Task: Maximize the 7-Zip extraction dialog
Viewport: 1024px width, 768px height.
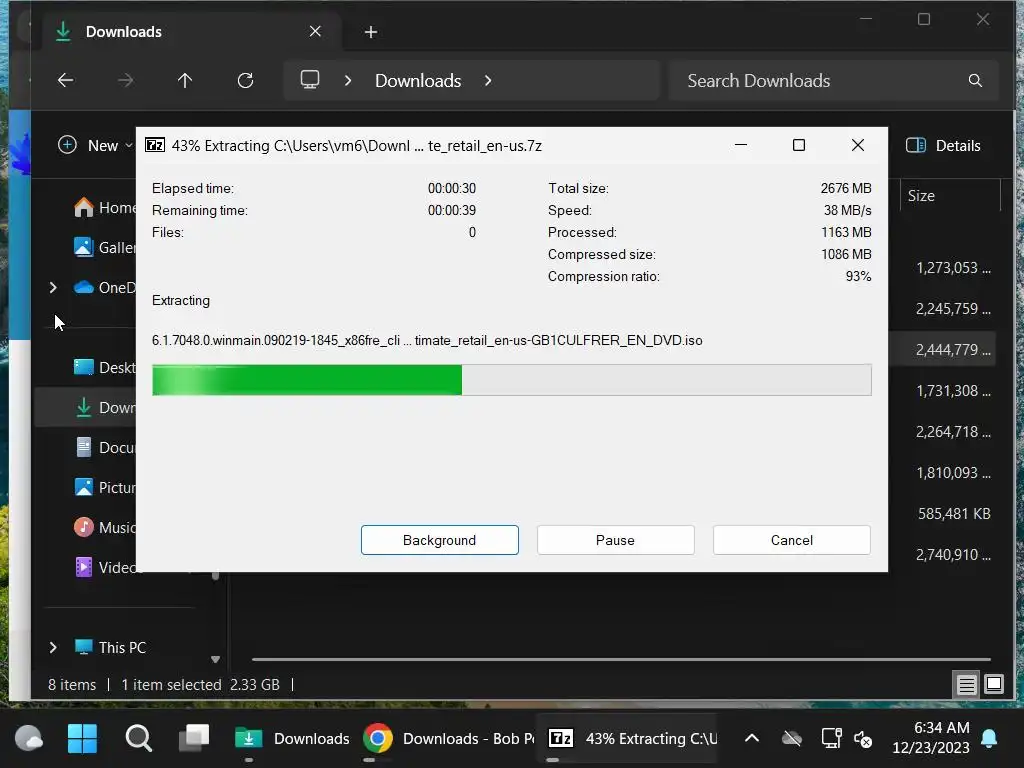Action: pos(799,145)
